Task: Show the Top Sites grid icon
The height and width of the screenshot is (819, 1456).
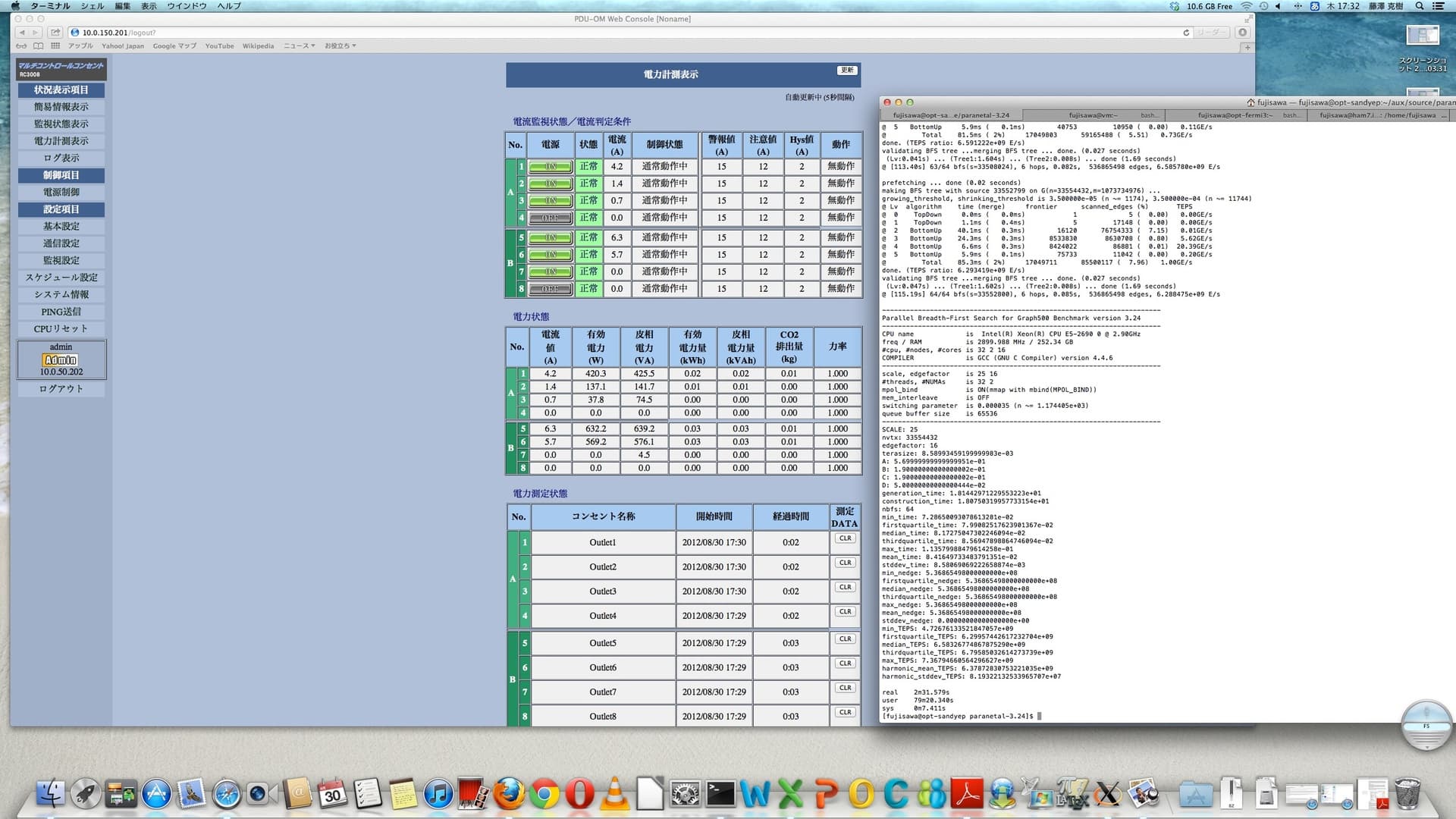Action: click(x=55, y=46)
